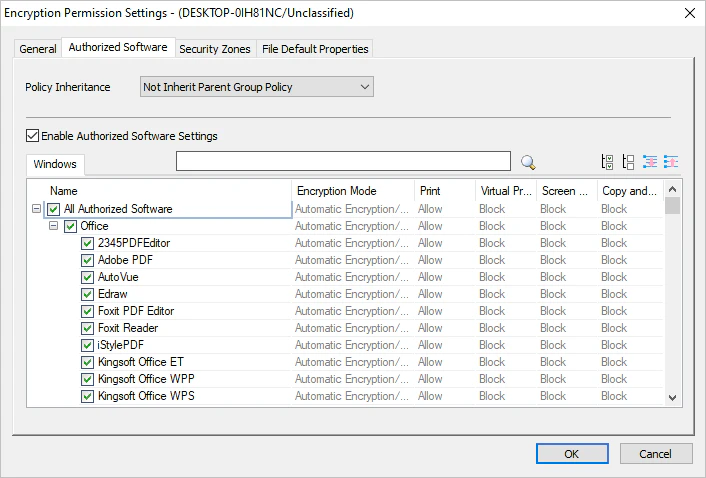Uncheck the All Authorized Software checkbox
This screenshot has height=478, width=706.
pos(54,209)
